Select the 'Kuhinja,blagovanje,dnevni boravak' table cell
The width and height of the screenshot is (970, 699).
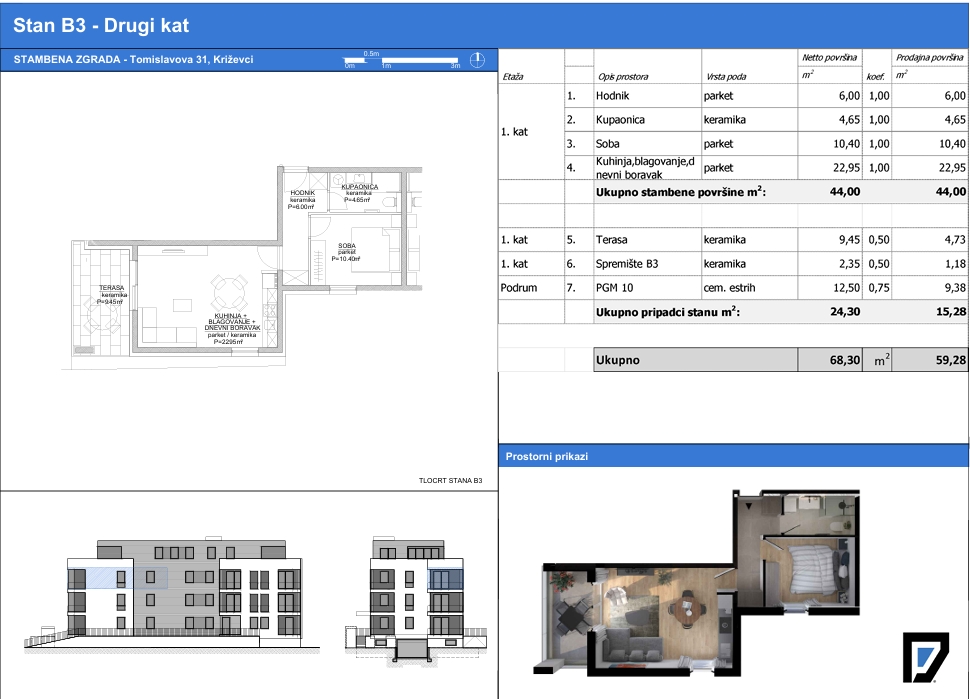pos(647,168)
